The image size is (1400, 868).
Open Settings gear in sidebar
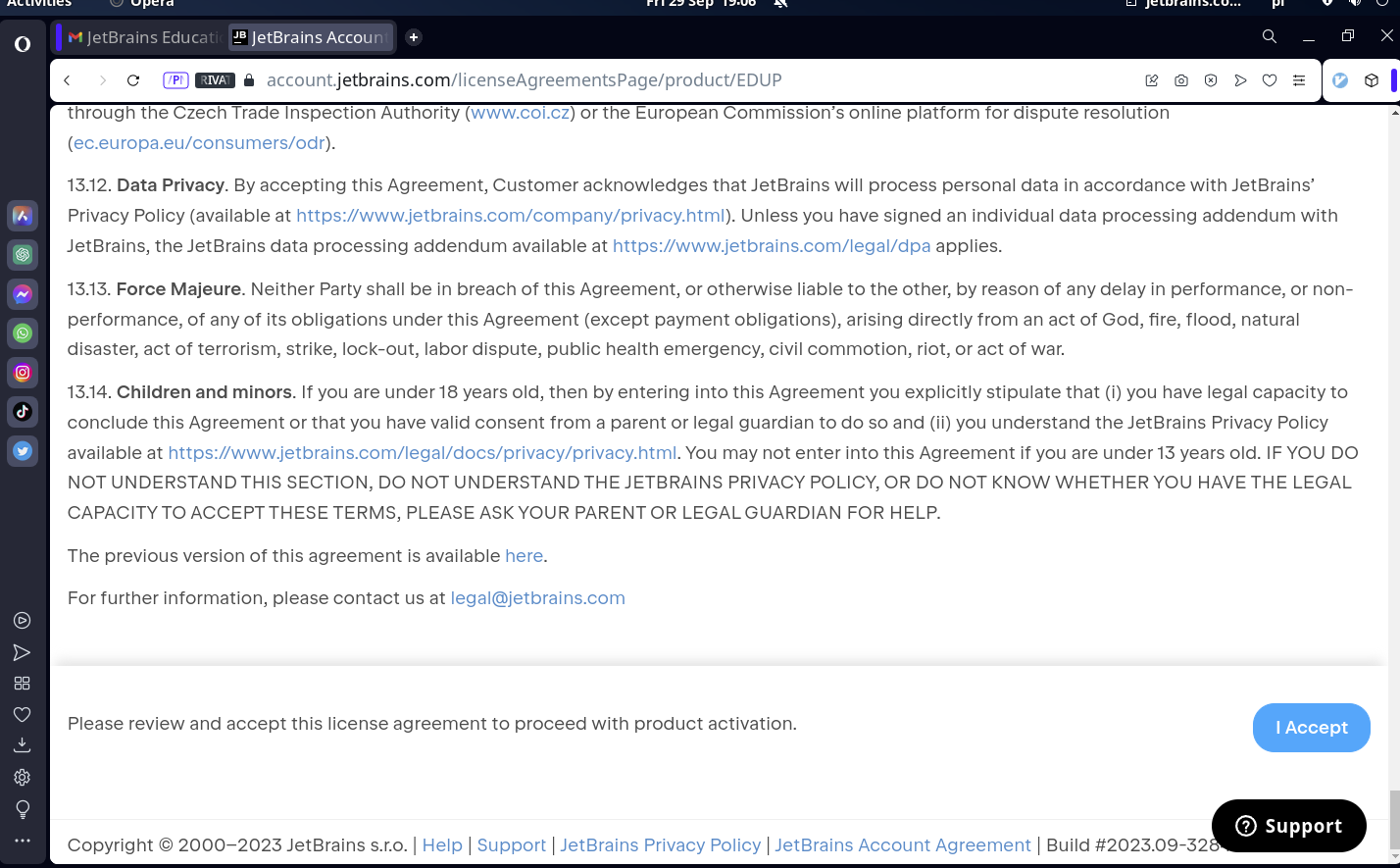[22, 777]
